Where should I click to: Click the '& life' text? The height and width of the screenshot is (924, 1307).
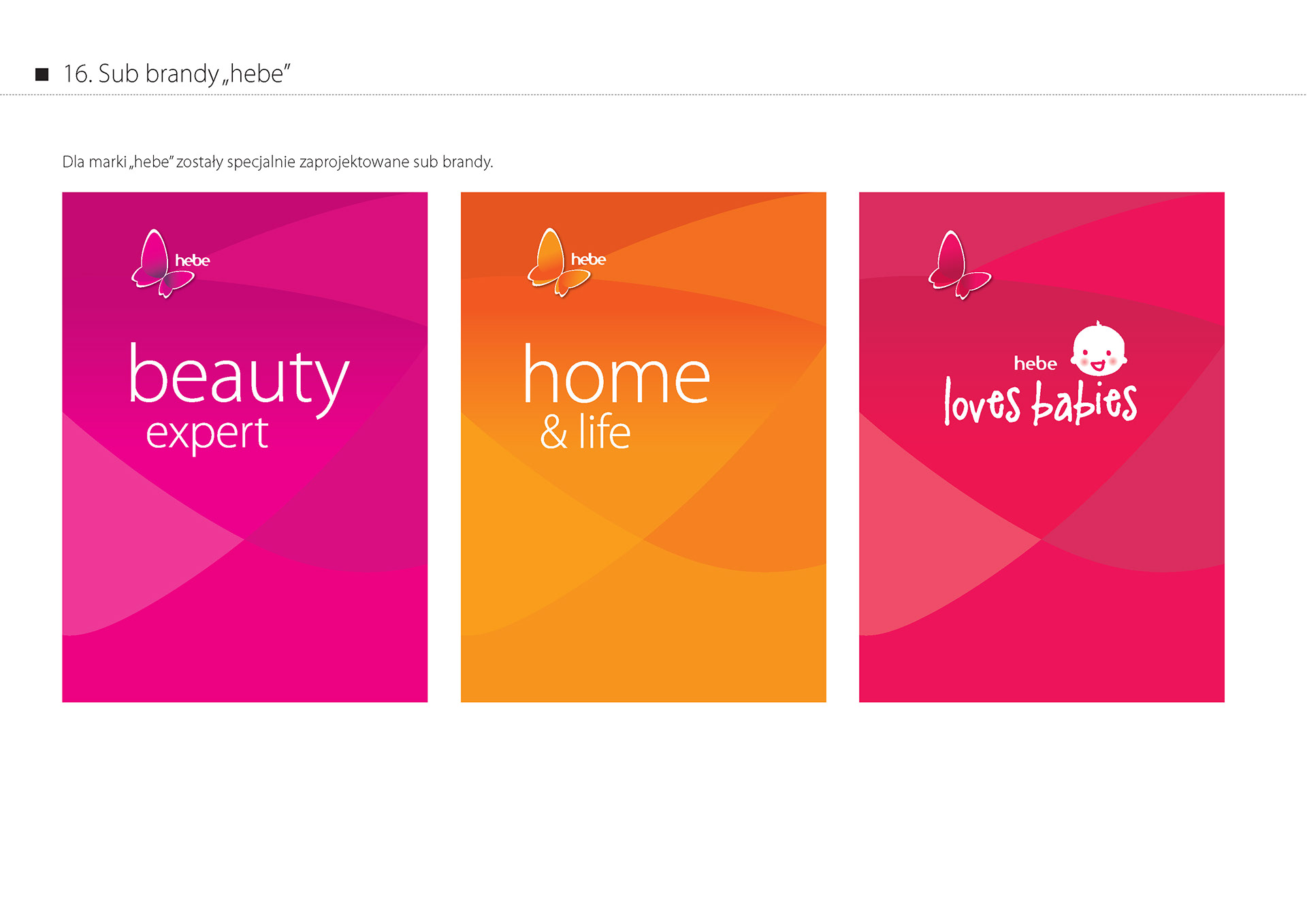[585, 432]
